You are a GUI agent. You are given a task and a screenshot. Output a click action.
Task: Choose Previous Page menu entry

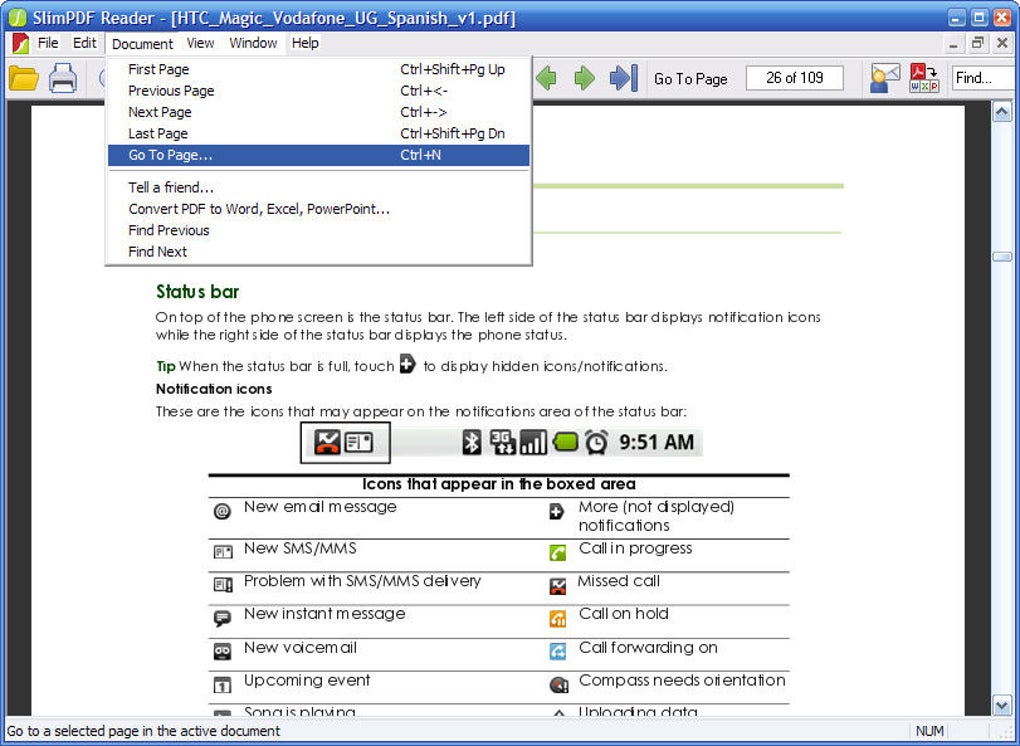coord(319,90)
